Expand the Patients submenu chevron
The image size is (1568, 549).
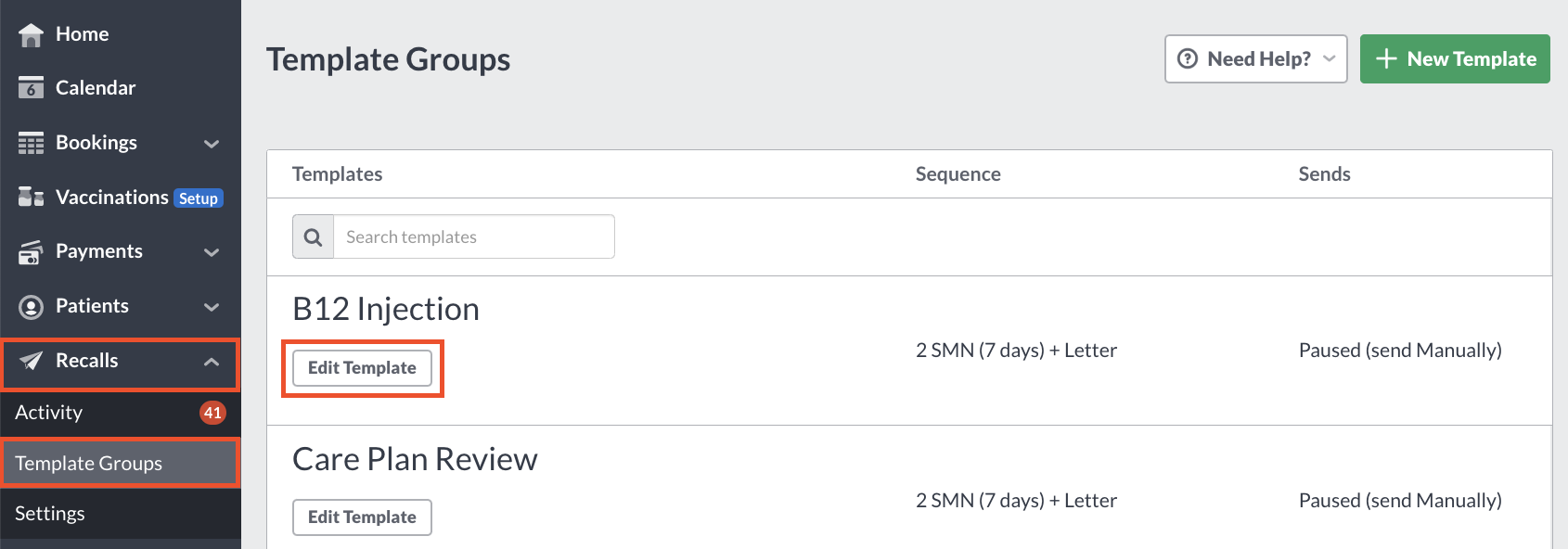212,307
